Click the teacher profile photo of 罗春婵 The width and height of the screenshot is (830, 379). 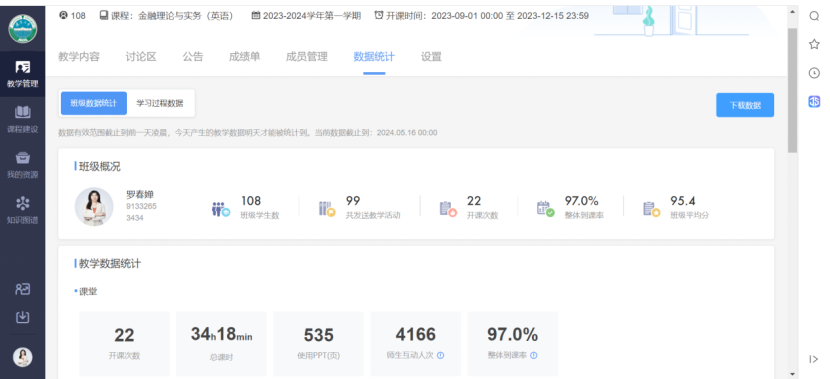pos(94,206)
